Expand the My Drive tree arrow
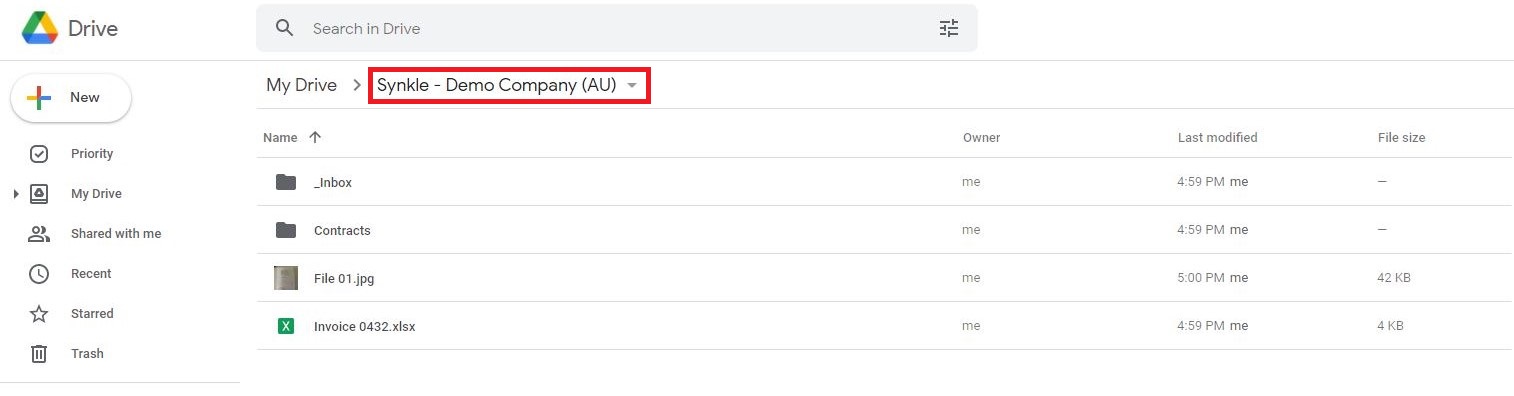The width and height of the screenshot is (1514, 396). click(15, 194)
